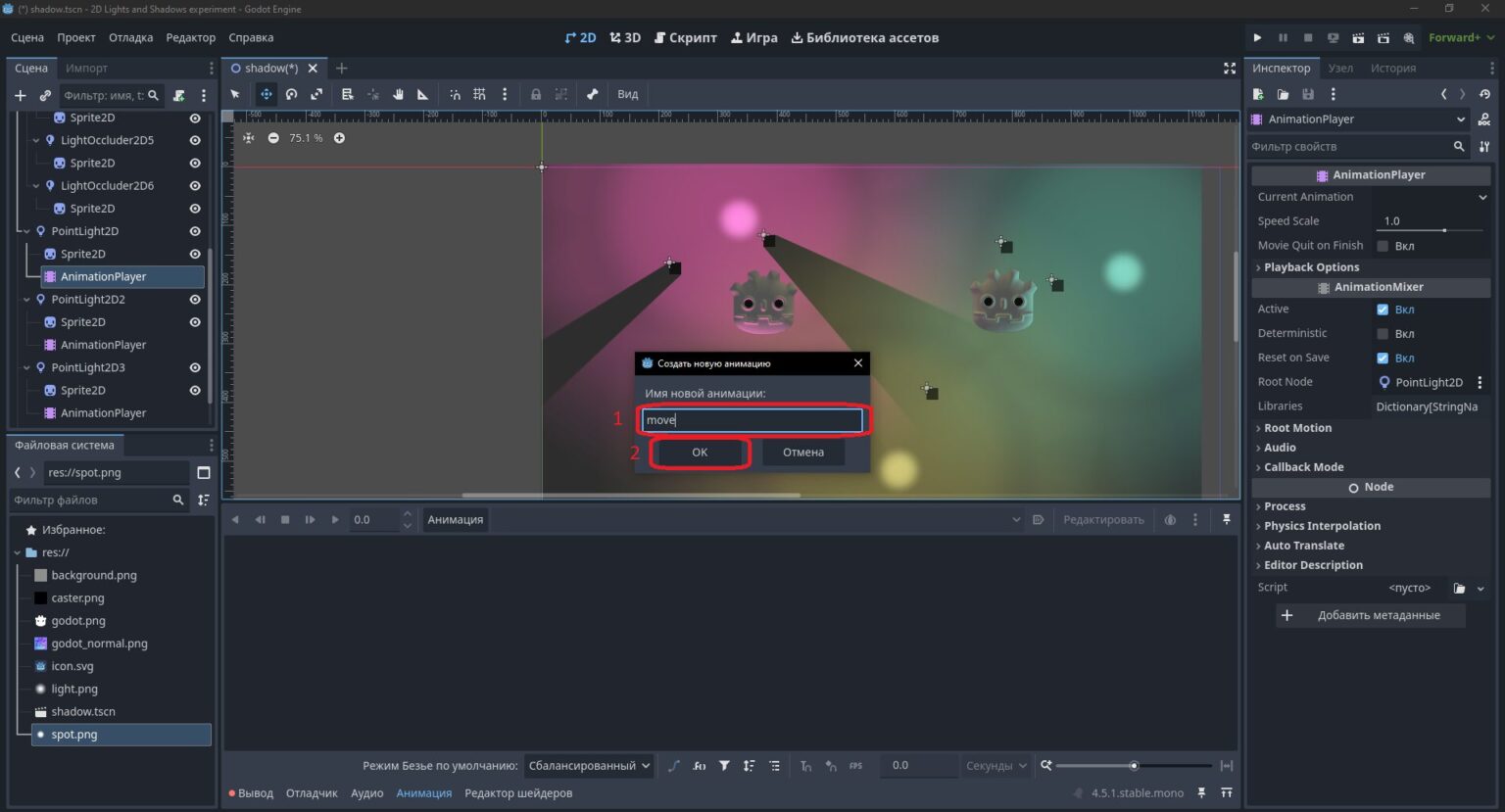The image size is (1505, 812).
Task: Open the Forward+ renderer dropdown
Action: click(1461, 38)
